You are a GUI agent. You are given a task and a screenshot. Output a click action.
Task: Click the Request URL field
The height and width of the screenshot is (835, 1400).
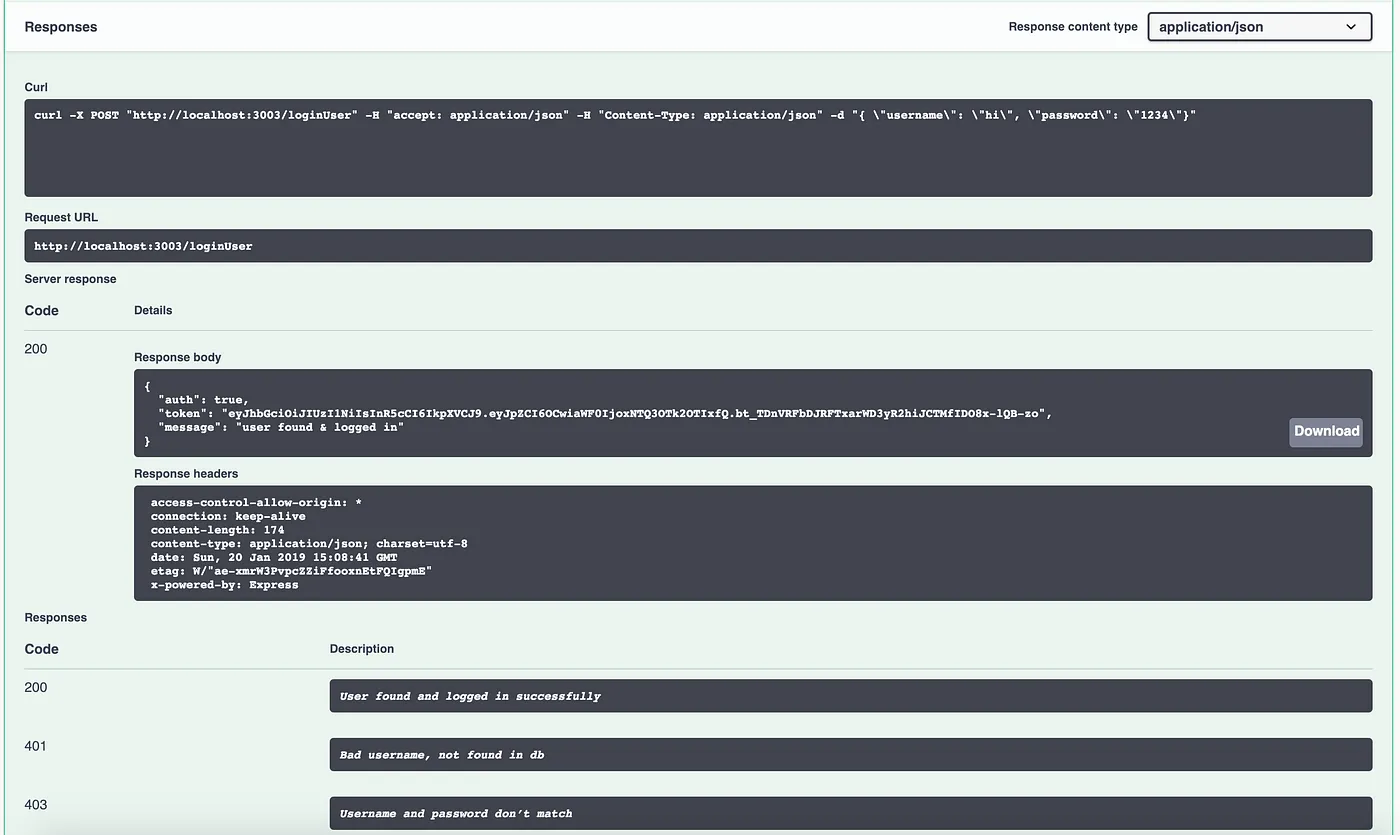click(698, 245)
